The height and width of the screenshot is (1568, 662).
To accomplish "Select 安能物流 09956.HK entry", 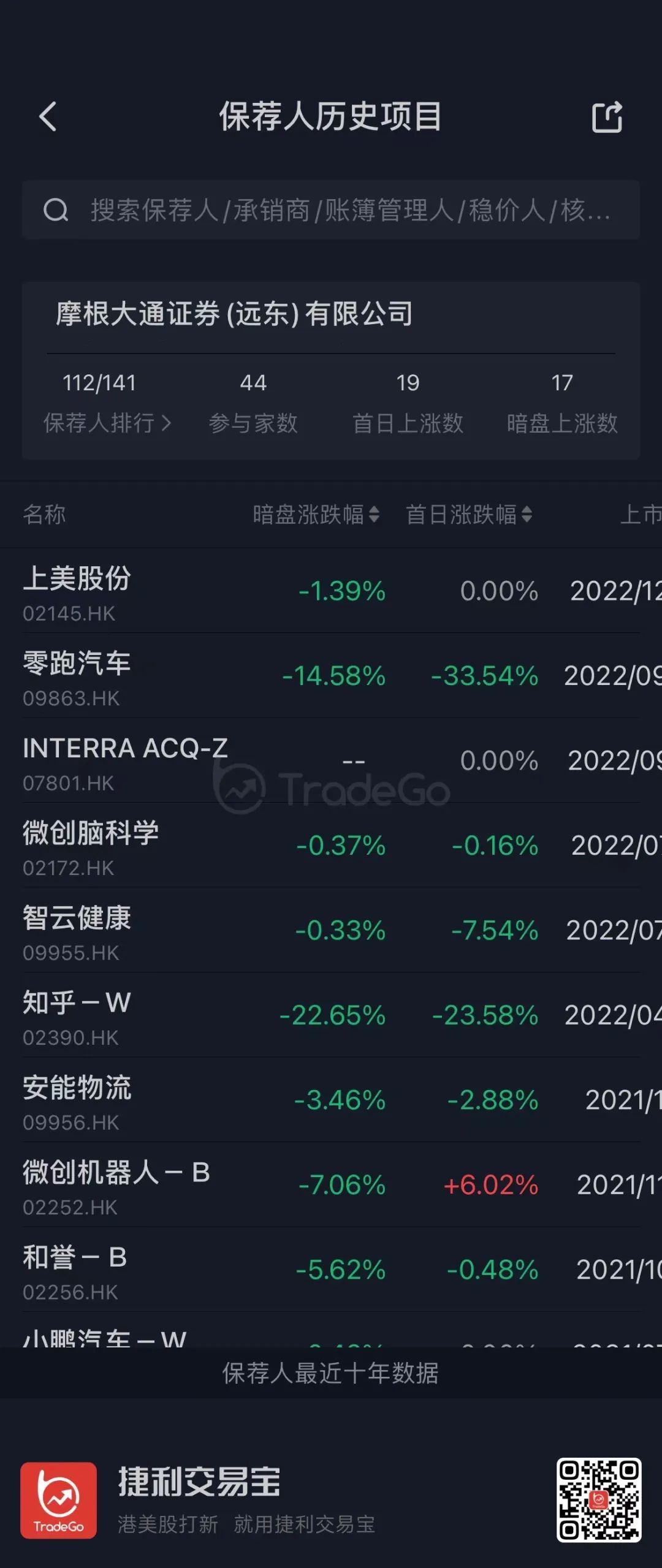I will [331, 1100].
